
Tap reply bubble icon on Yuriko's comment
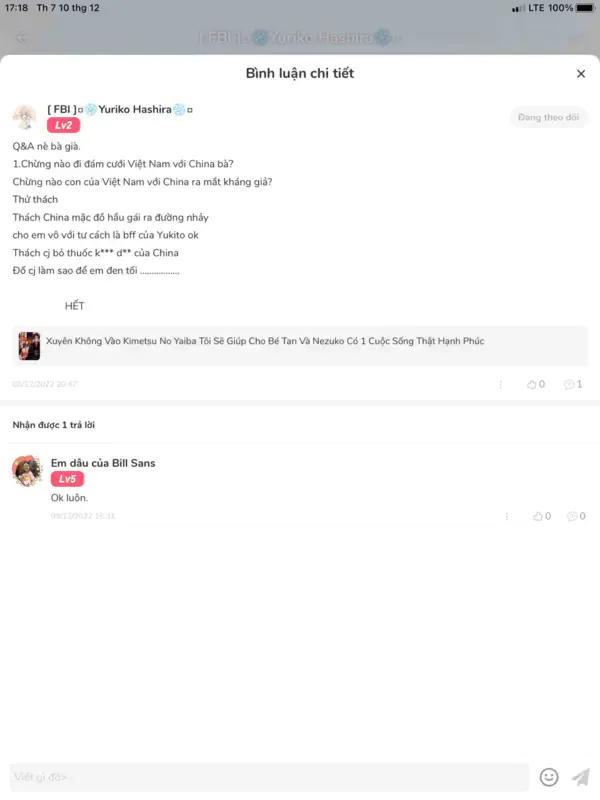pos(573,384)
